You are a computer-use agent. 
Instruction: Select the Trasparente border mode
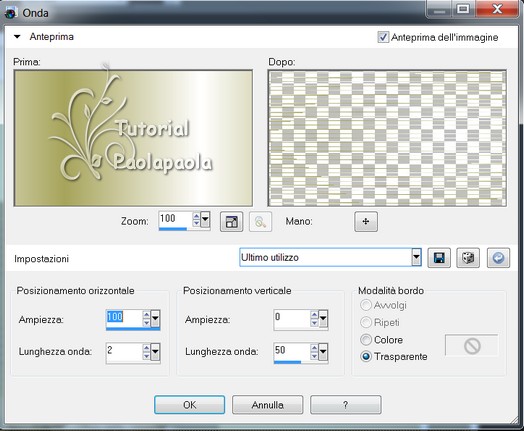(x=366, y=356)
